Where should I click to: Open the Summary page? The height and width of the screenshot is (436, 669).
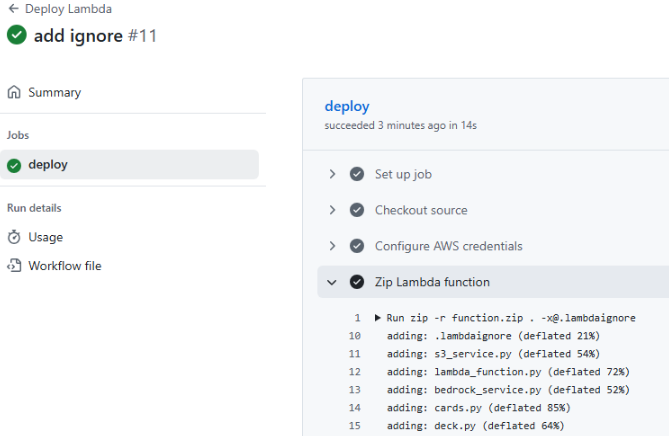pyautogui.click(x=54, y=93)
